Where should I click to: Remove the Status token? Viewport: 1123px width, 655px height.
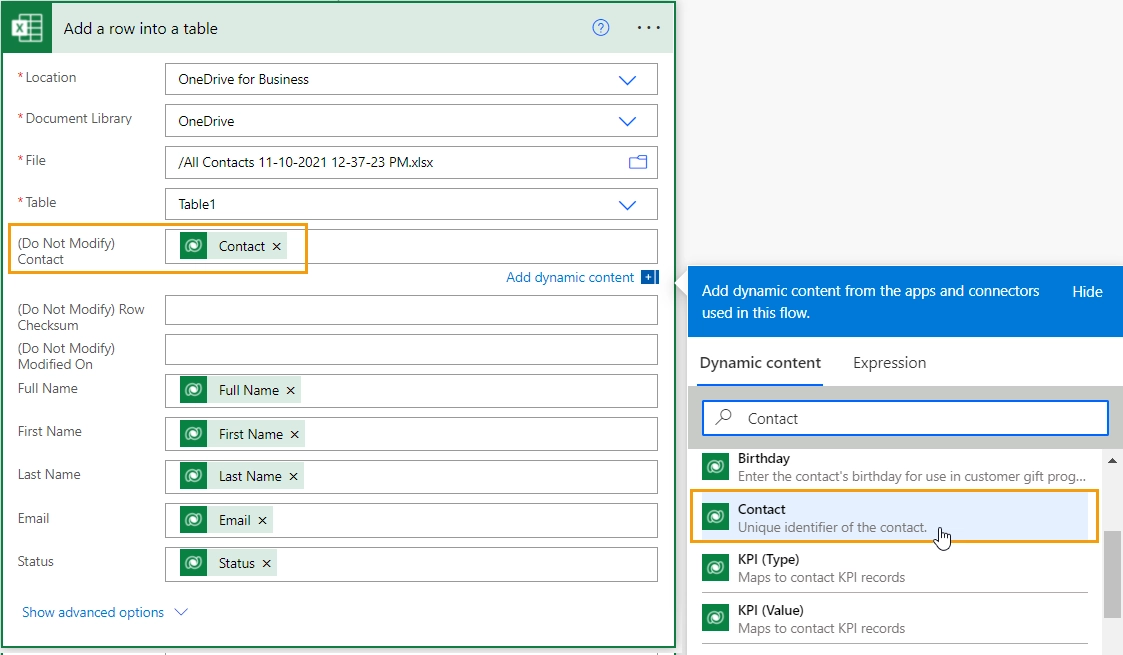pos(266,563)
